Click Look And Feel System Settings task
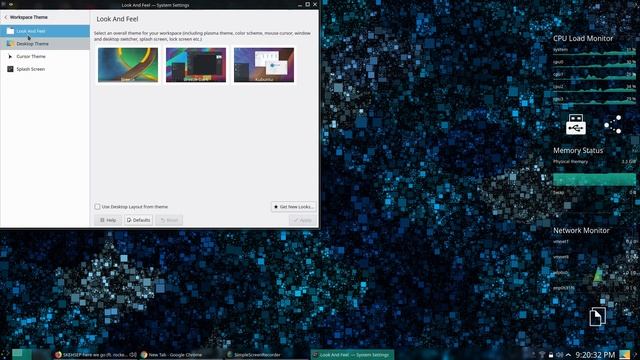This screenshot has width=640, height=360. (x=352, y=355)
